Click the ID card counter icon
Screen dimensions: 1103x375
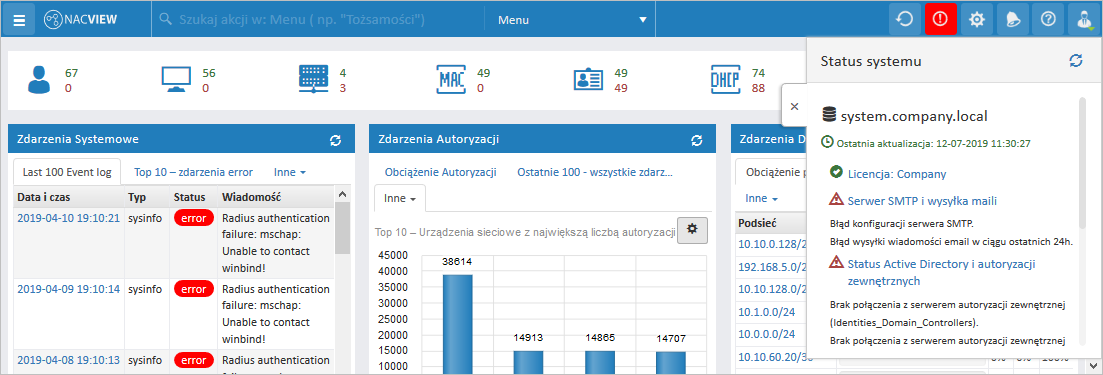point(588,80)
